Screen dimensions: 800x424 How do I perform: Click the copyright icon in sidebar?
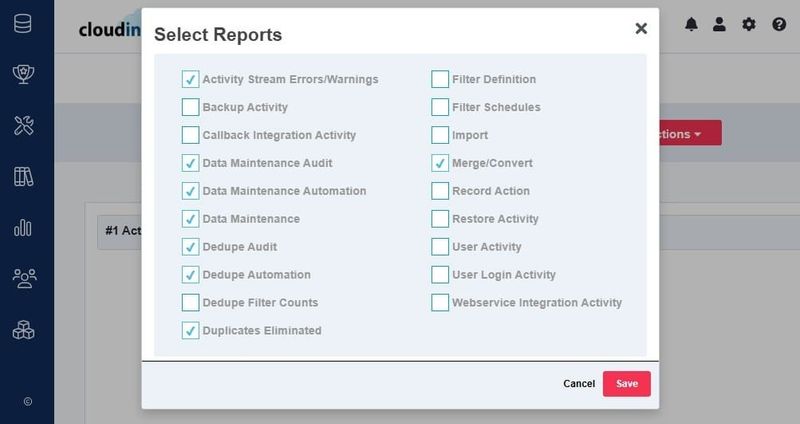(x=28, y=402)
